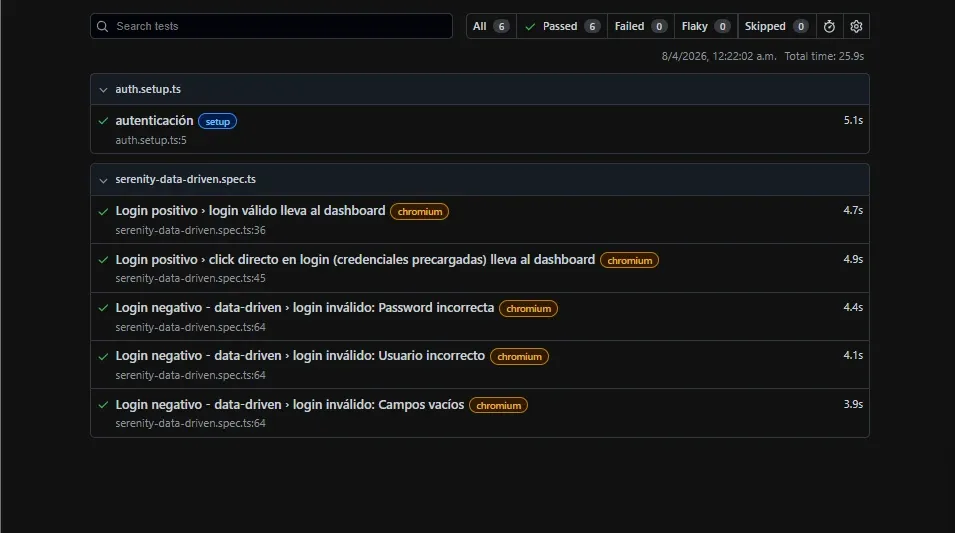Open Usuario incorrecto test result
Screen dimensions: 955x533
[x=300, y=356]
